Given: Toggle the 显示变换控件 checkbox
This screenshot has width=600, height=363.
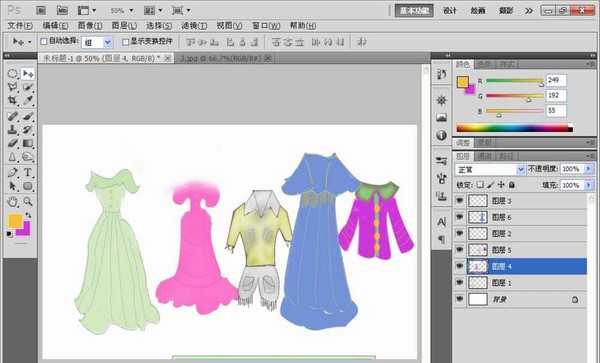Looking at the screenshot, I should [x=125, y=42].
